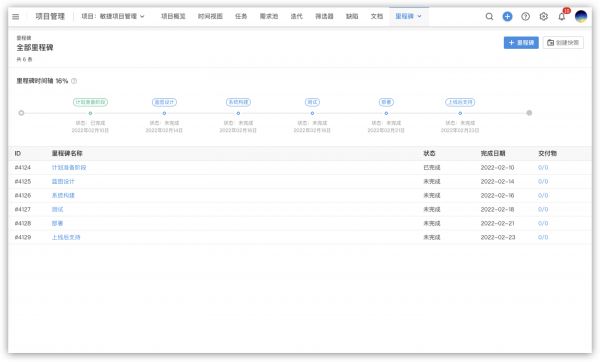The image size is (600, 362).
Task: Add a new milestone with + 里程碑 button
Action: coord(521,42)
